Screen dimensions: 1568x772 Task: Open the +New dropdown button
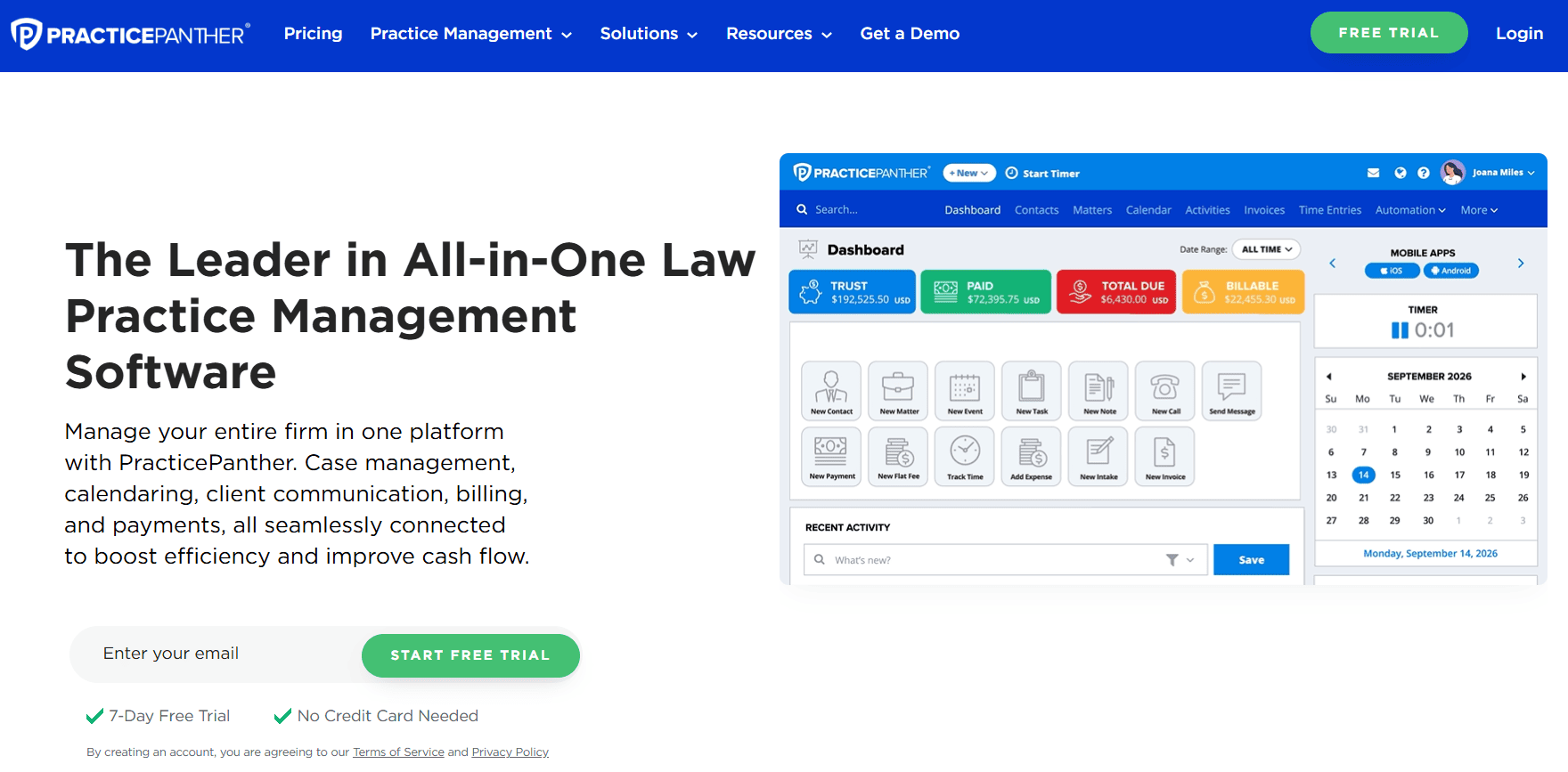969,174
